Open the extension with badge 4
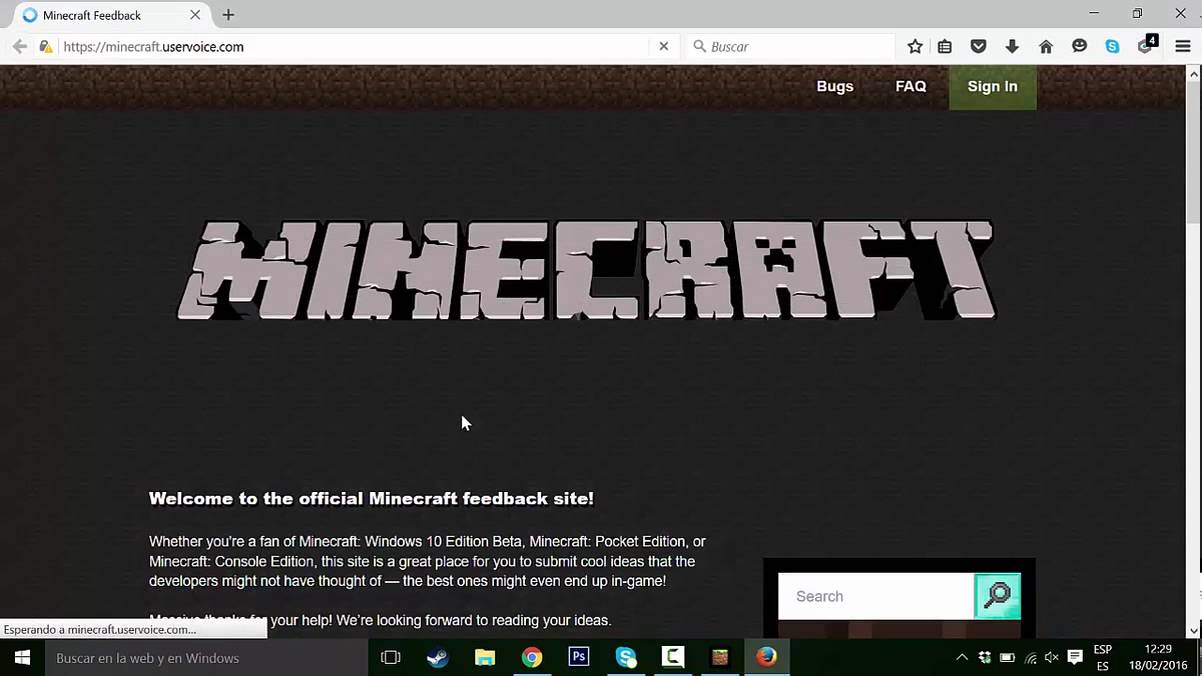This screenshot has height=676, width=1202. (1147, 45)
